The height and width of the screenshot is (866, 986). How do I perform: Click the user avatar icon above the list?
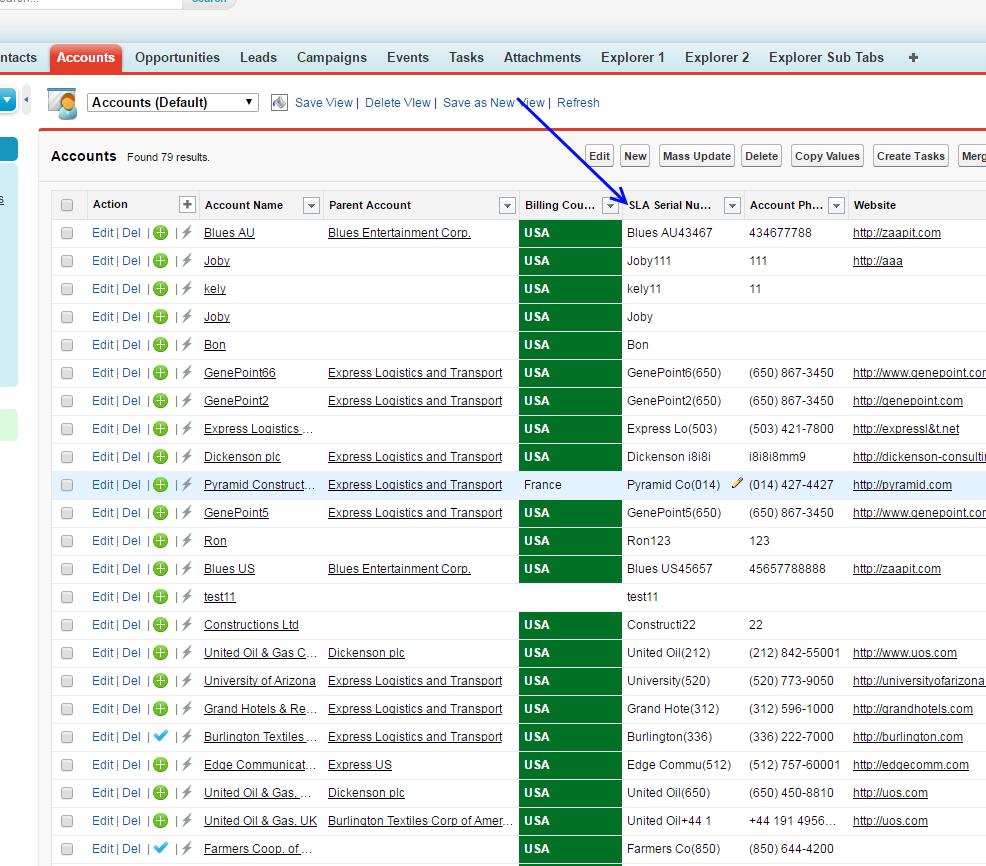[x=60, y=101]
